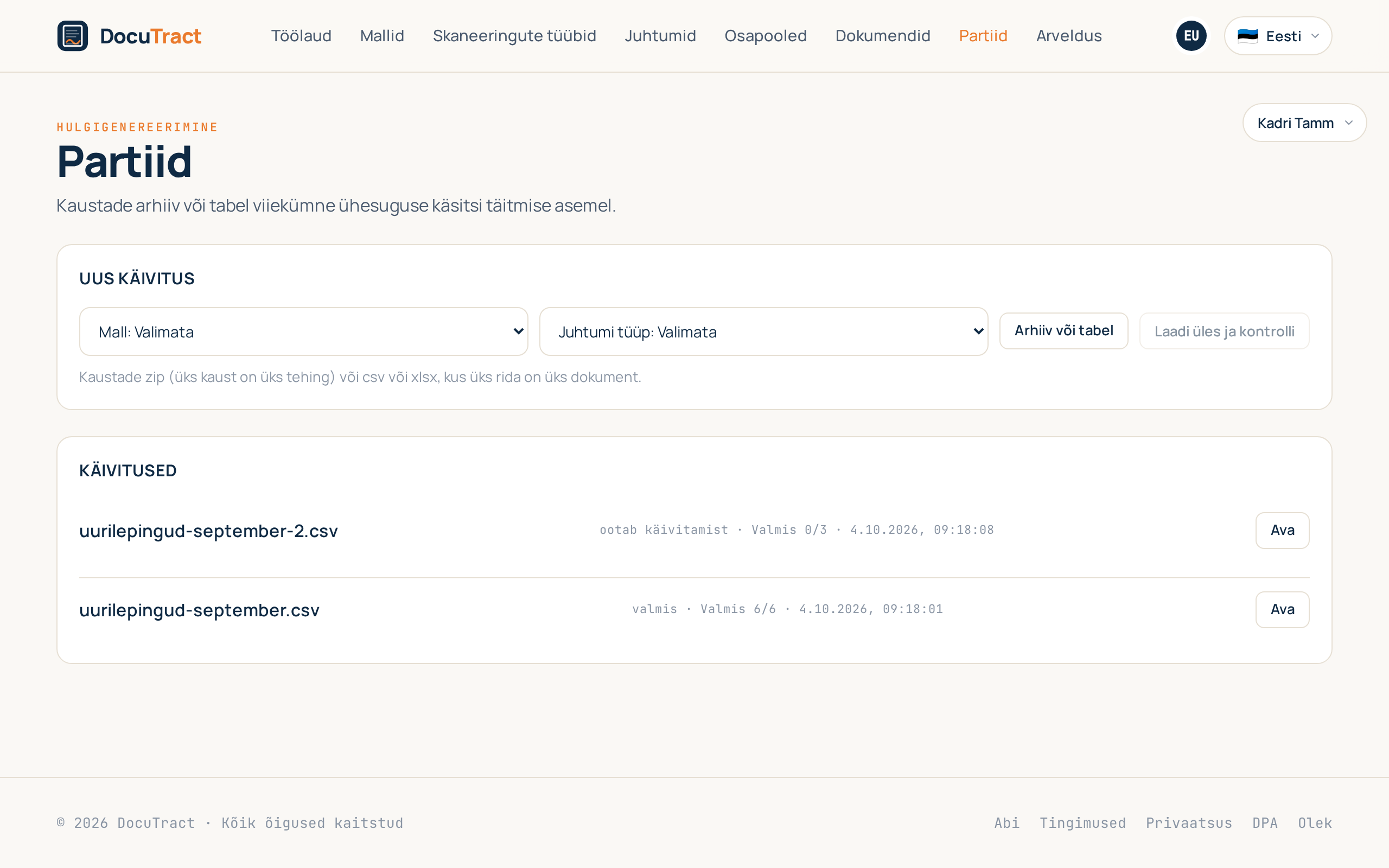Open the Tingimused footer link

tap(1082, 822)
